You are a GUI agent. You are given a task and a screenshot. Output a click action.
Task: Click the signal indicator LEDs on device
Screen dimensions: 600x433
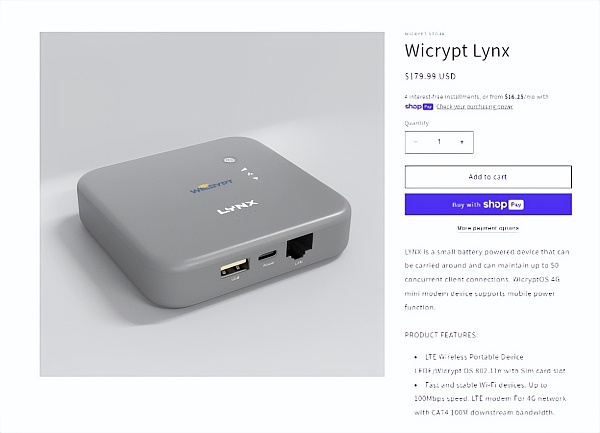point(250,173)
